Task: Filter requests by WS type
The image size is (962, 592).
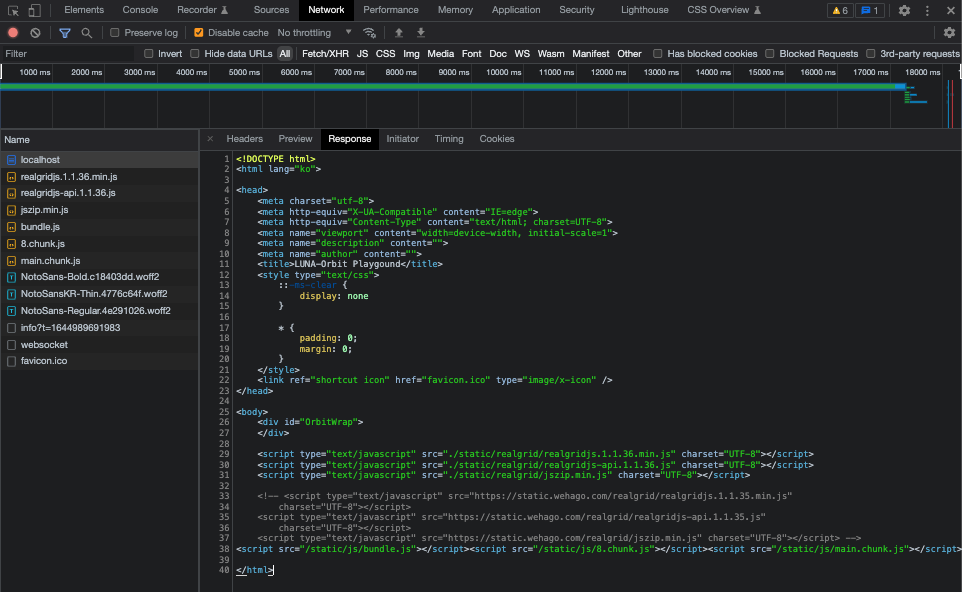Action: pyautogui.click(x=522, y=54)
